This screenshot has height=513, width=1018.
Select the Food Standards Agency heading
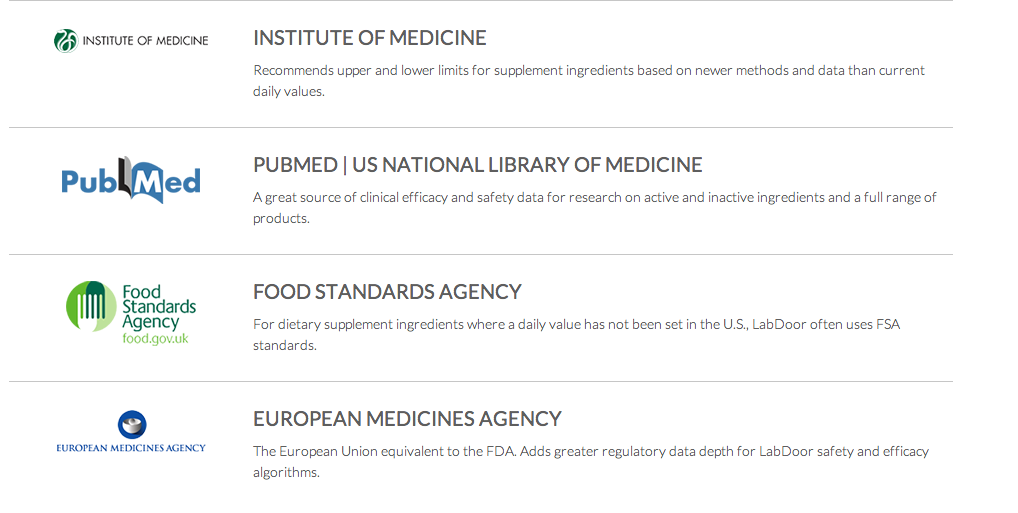(387, 292)
